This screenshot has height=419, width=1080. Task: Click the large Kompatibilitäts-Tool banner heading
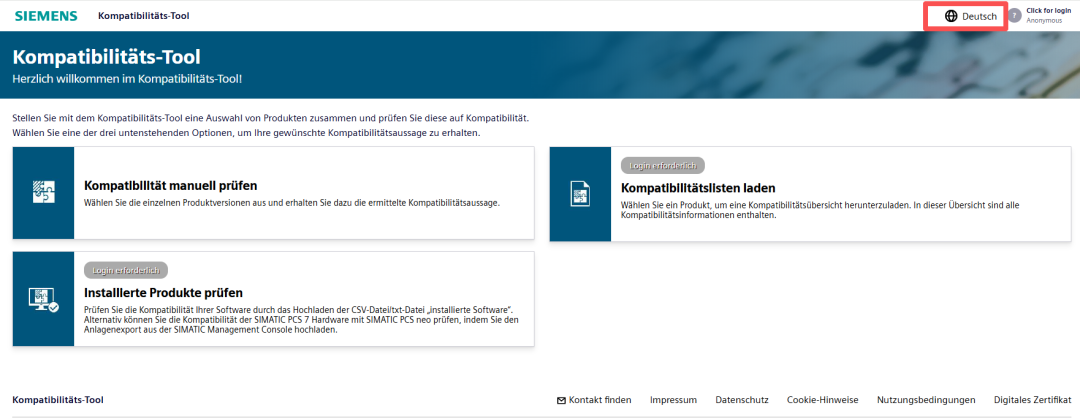tap(107, 57)
